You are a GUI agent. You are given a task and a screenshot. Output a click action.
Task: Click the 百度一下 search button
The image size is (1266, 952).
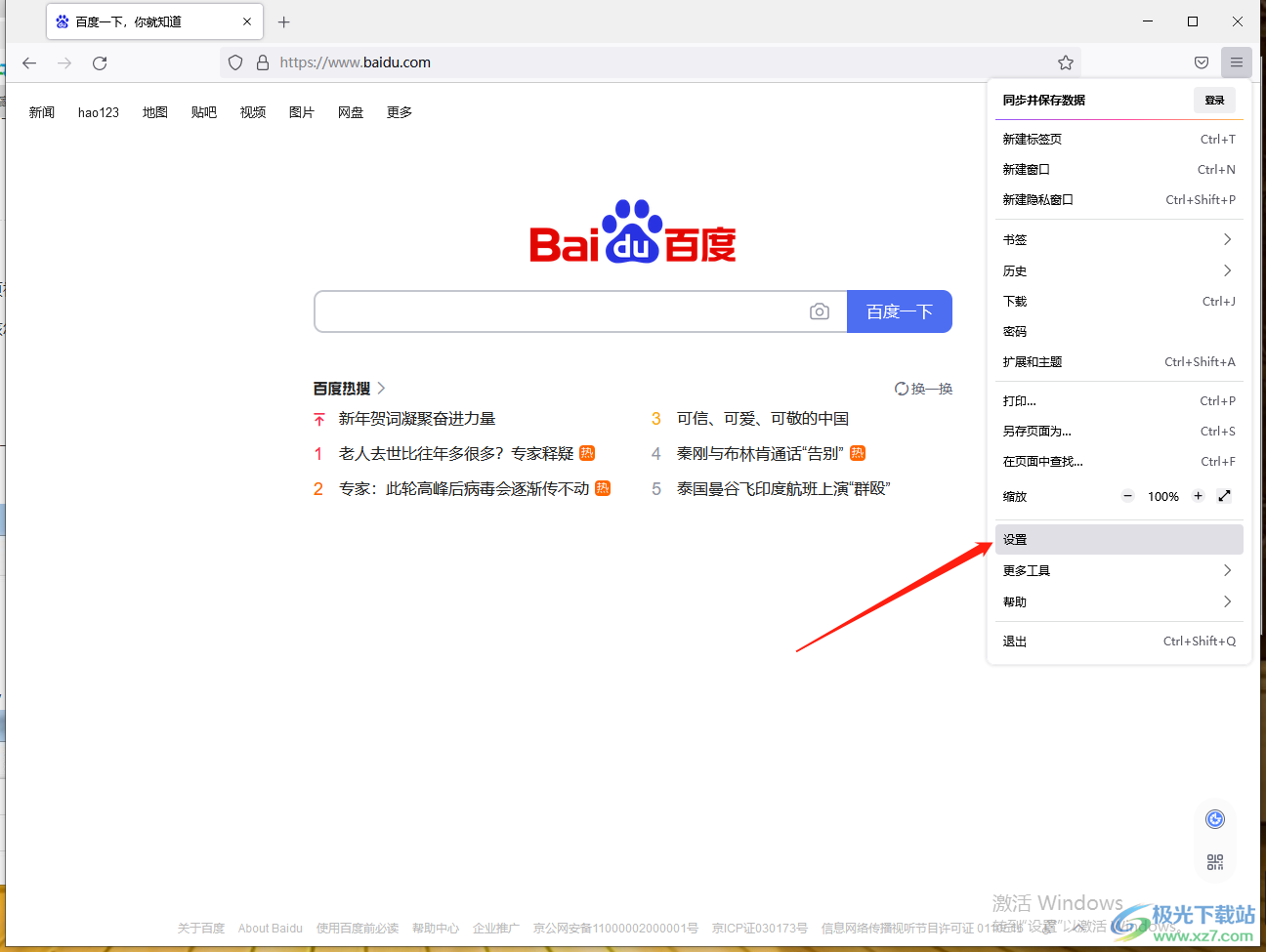tap(900, 311)
